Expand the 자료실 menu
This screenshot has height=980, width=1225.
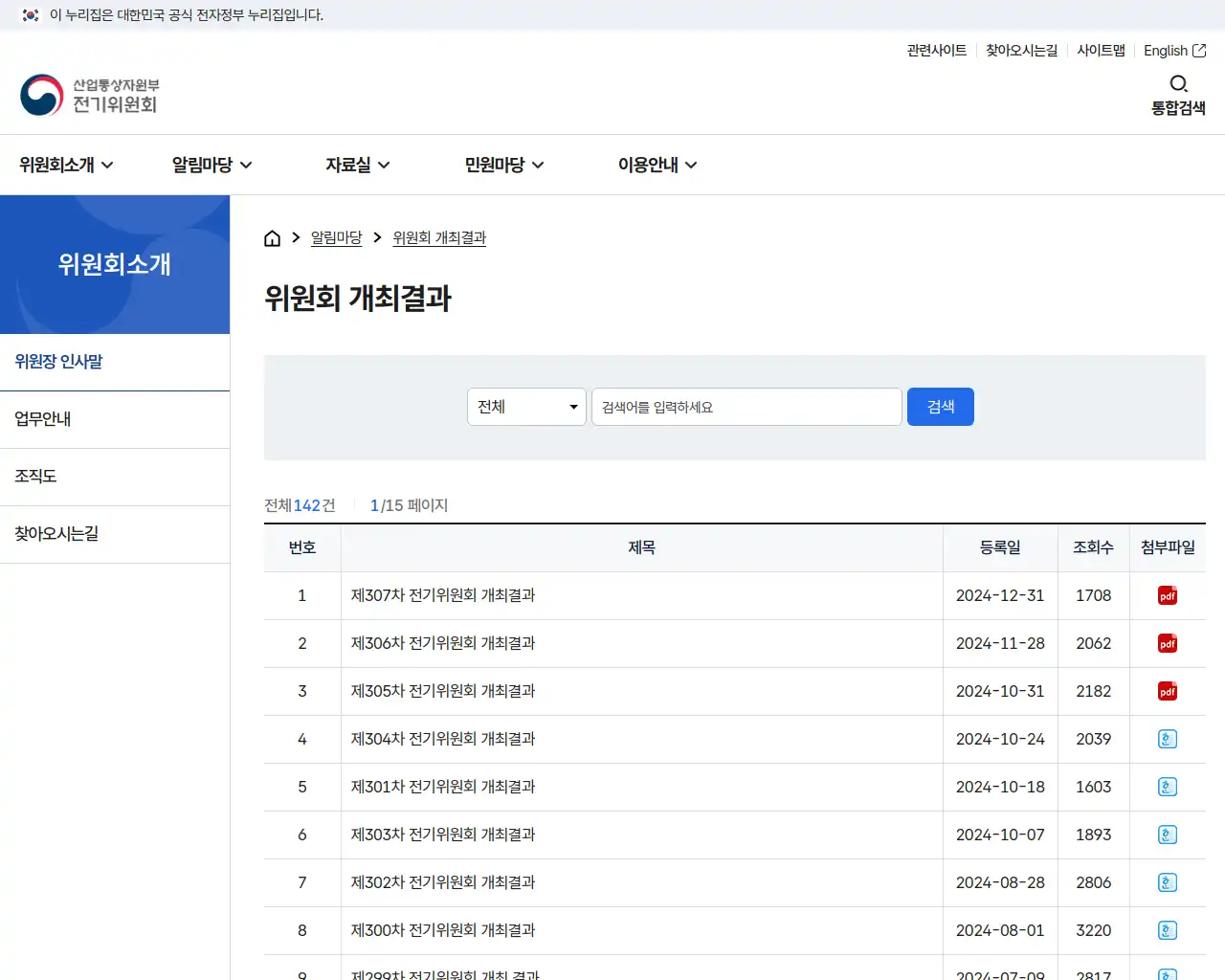(x=358, y=165)
